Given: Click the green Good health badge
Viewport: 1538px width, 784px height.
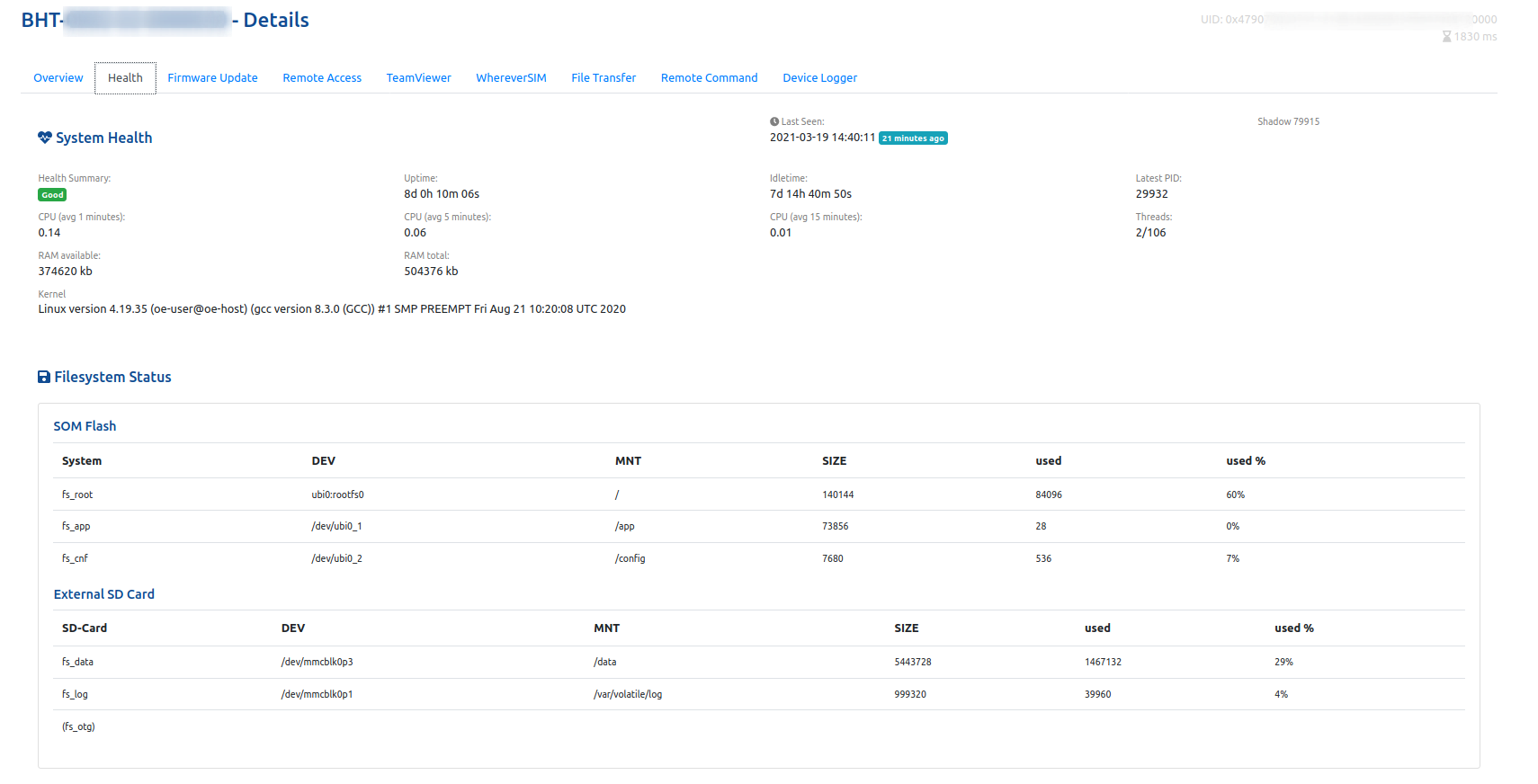Looking at the screenshot, I should (52, 195).
